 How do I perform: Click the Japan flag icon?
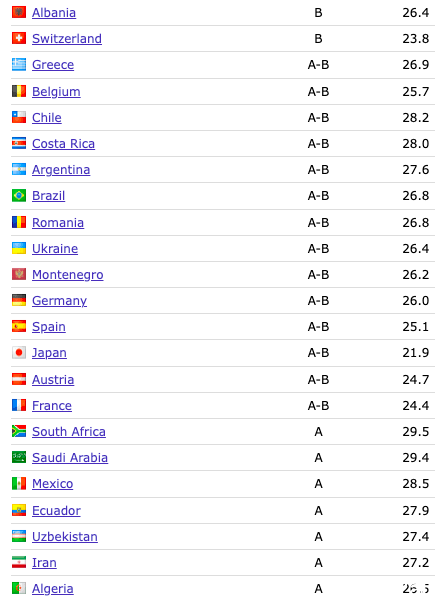19,352
